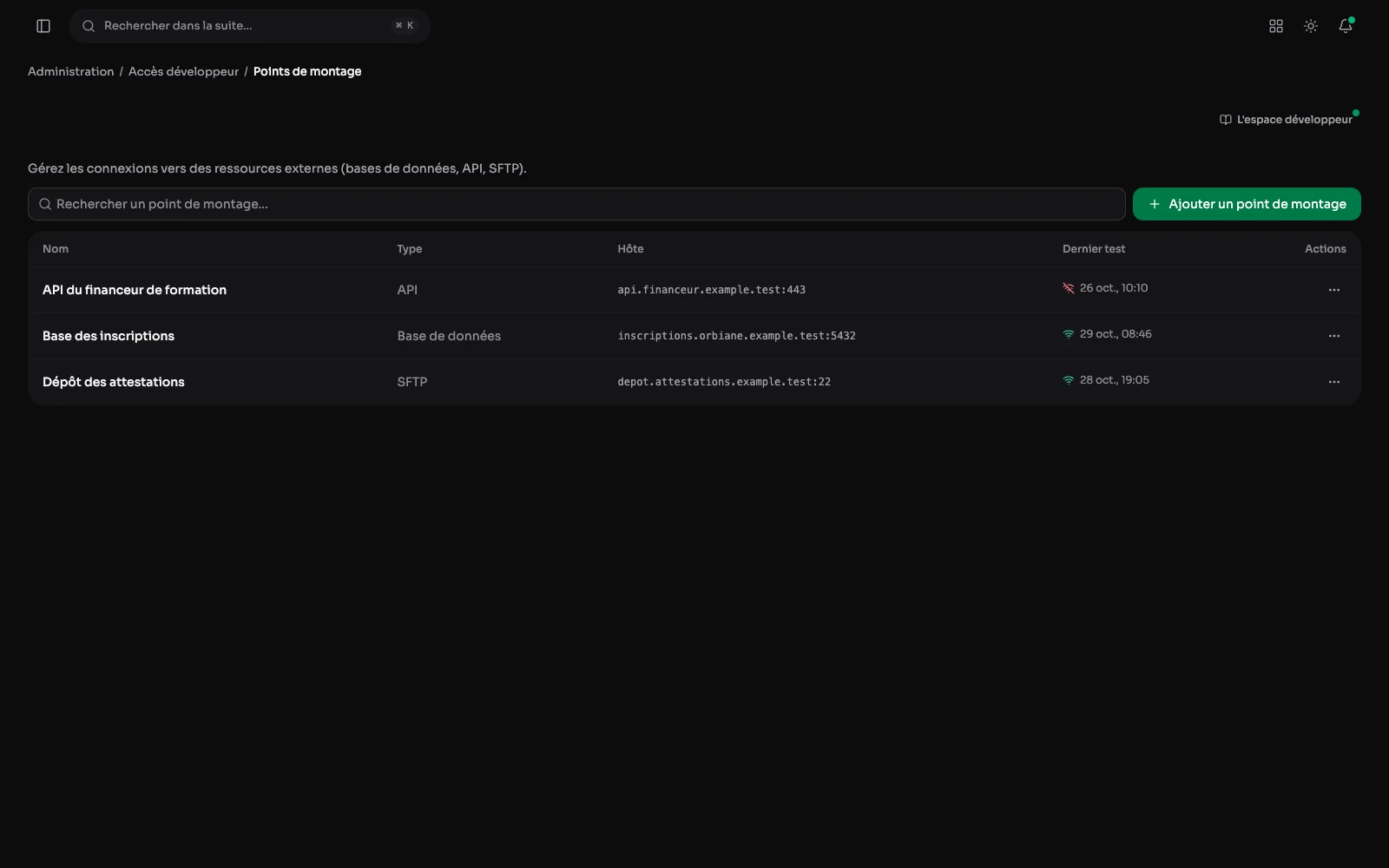Open the notifications bell
The height and width of the screenshot is (868, 1389).
click(1346, 26)
